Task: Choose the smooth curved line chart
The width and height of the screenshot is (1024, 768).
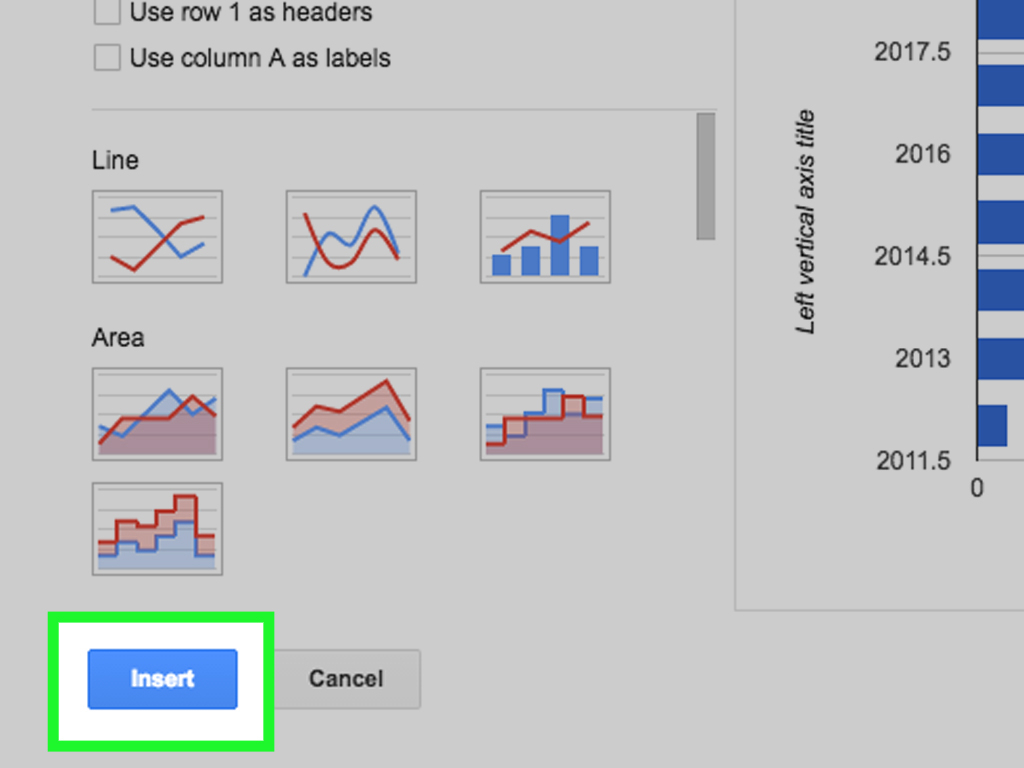Action: coord(351,237)
